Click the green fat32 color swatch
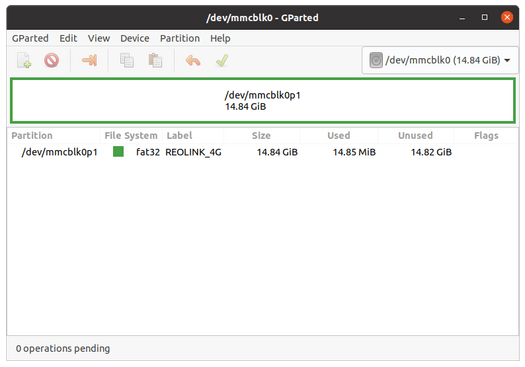525x367 pixels. click(118, 152)
